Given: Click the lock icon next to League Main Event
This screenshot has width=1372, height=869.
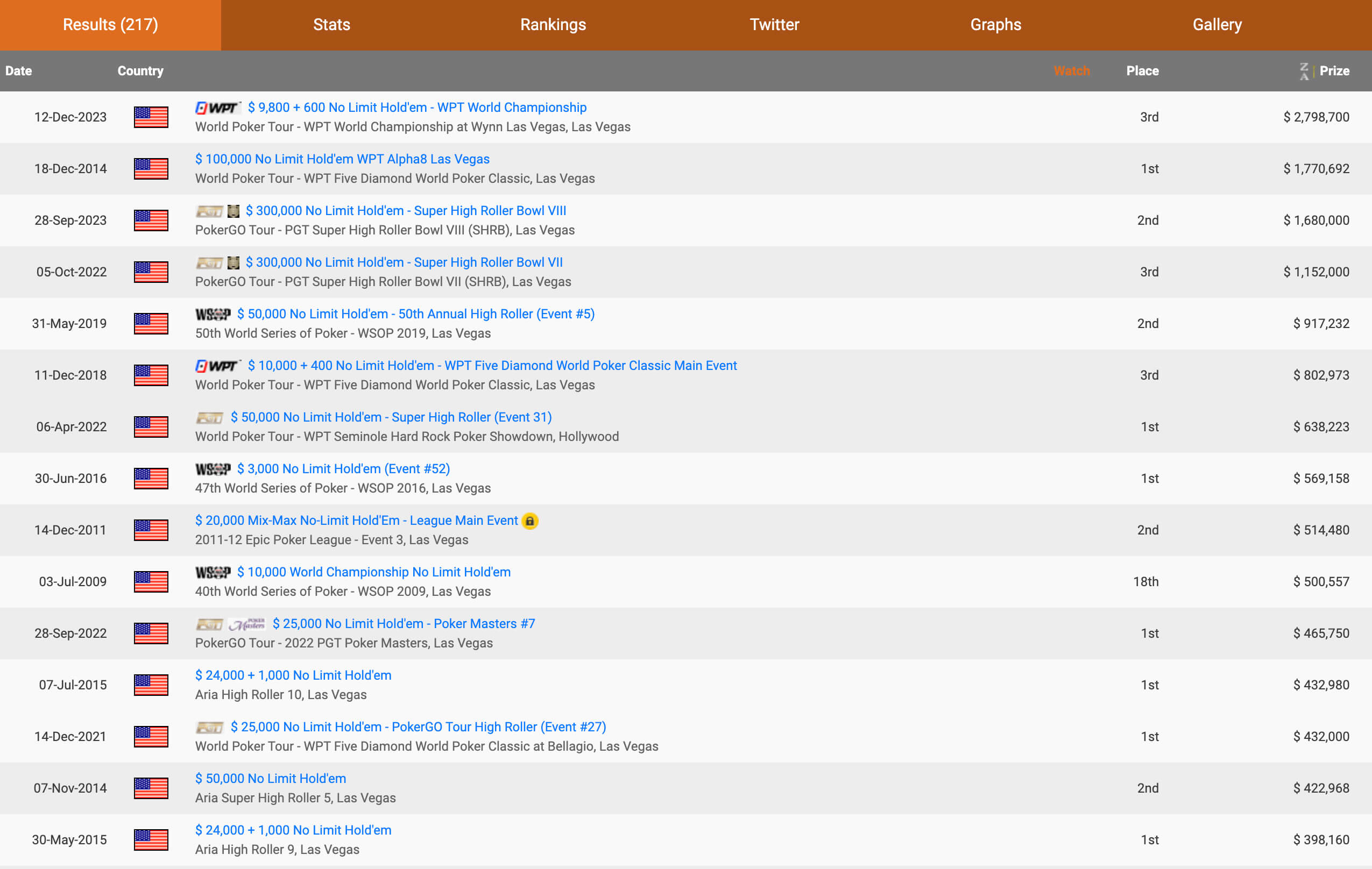Looking at the screenshot, I should click(530, 521).
